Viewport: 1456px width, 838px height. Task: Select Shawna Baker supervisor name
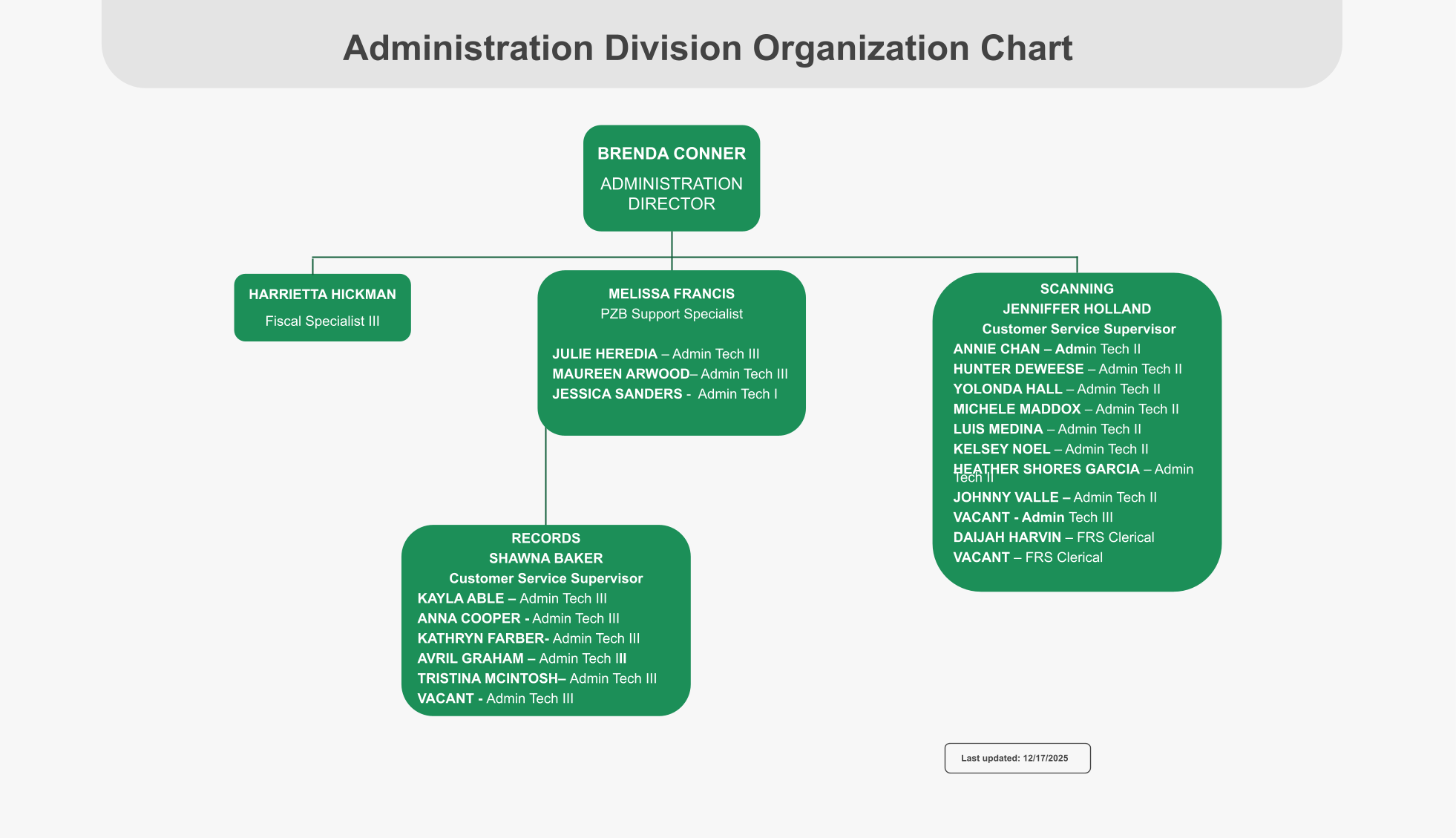(545, 558)
